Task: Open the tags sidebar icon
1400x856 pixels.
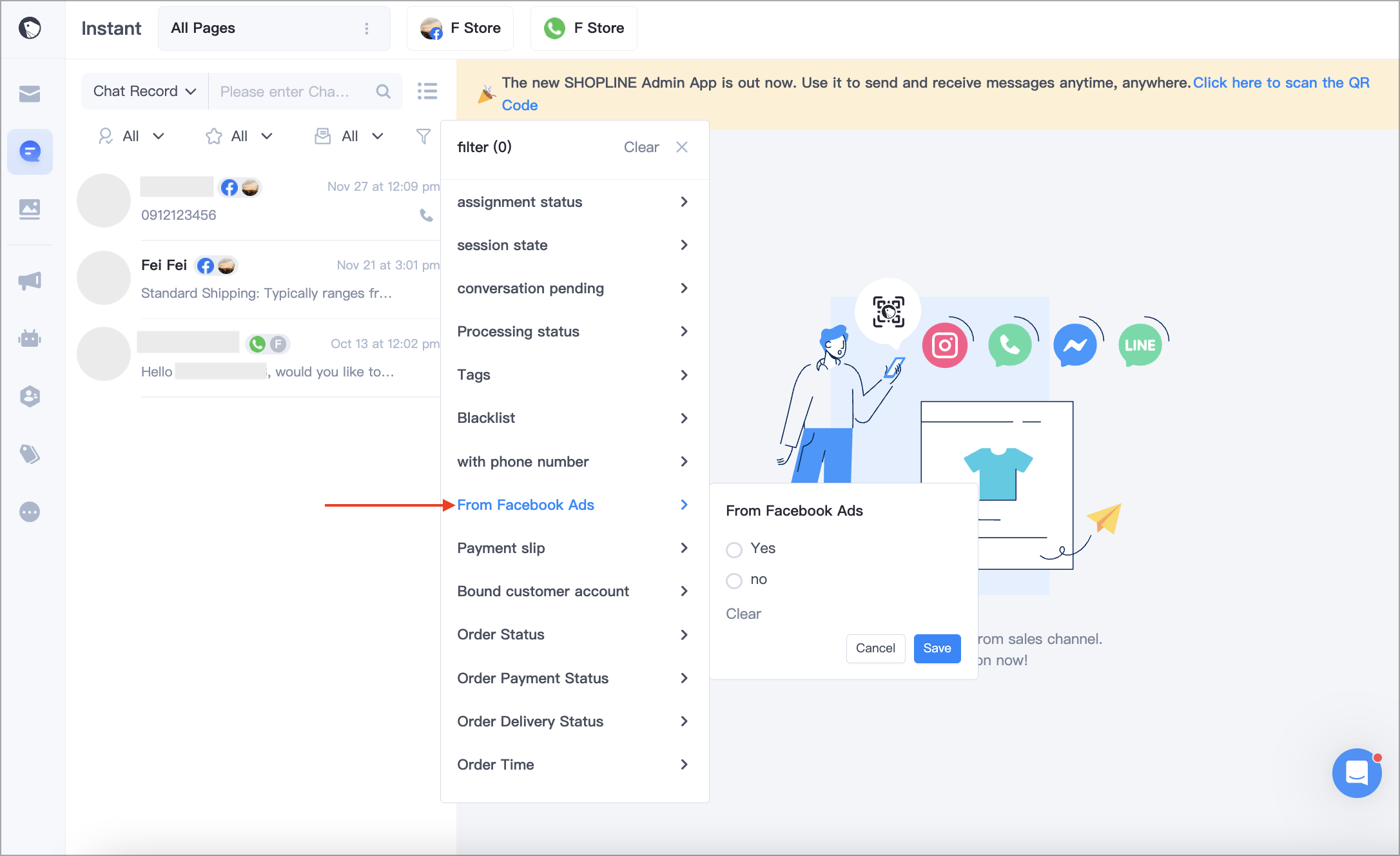Action: click(x=30, y=454)
